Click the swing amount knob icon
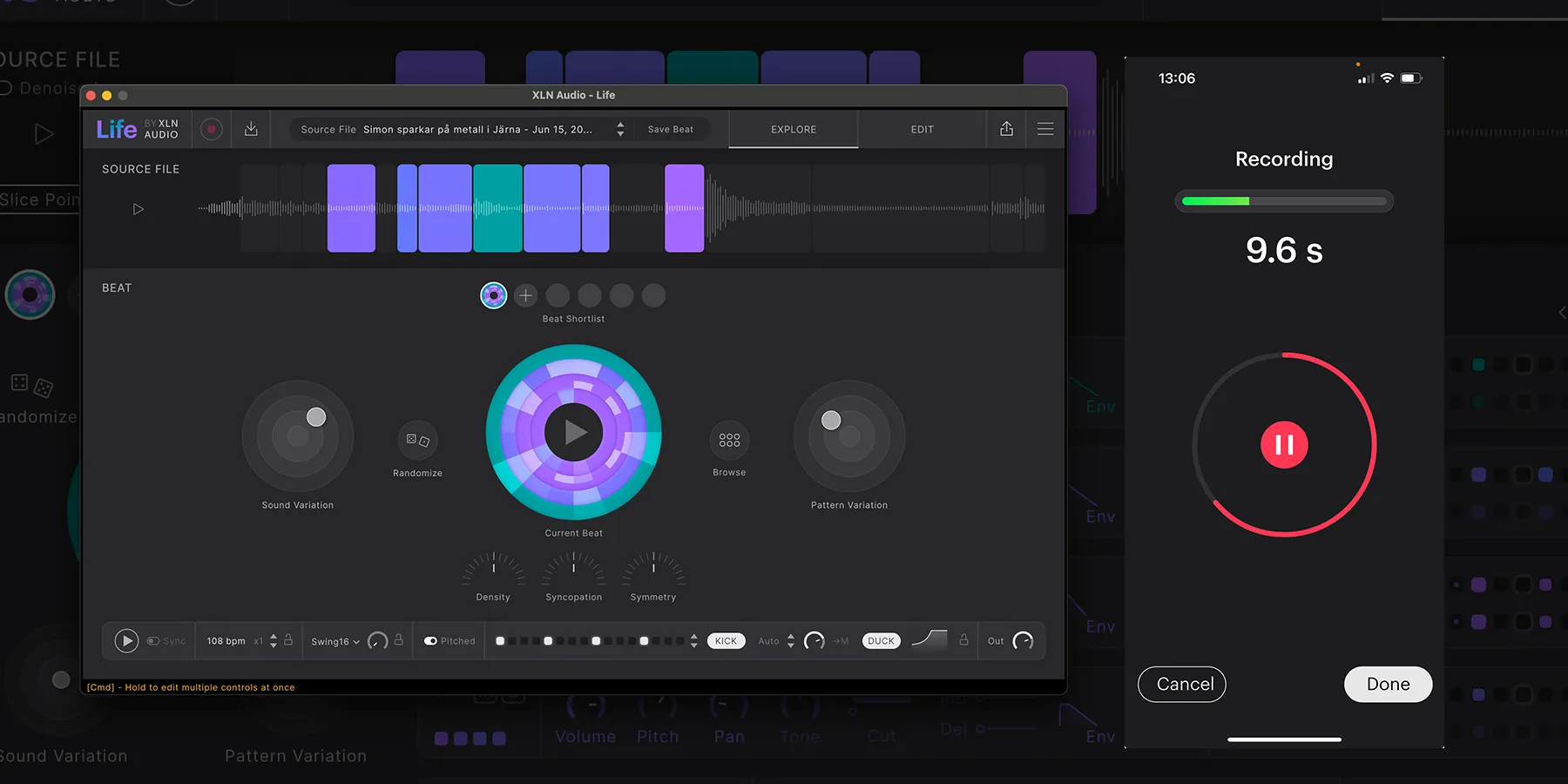Viewport: 1568px width, 784px height. point(377,641)
